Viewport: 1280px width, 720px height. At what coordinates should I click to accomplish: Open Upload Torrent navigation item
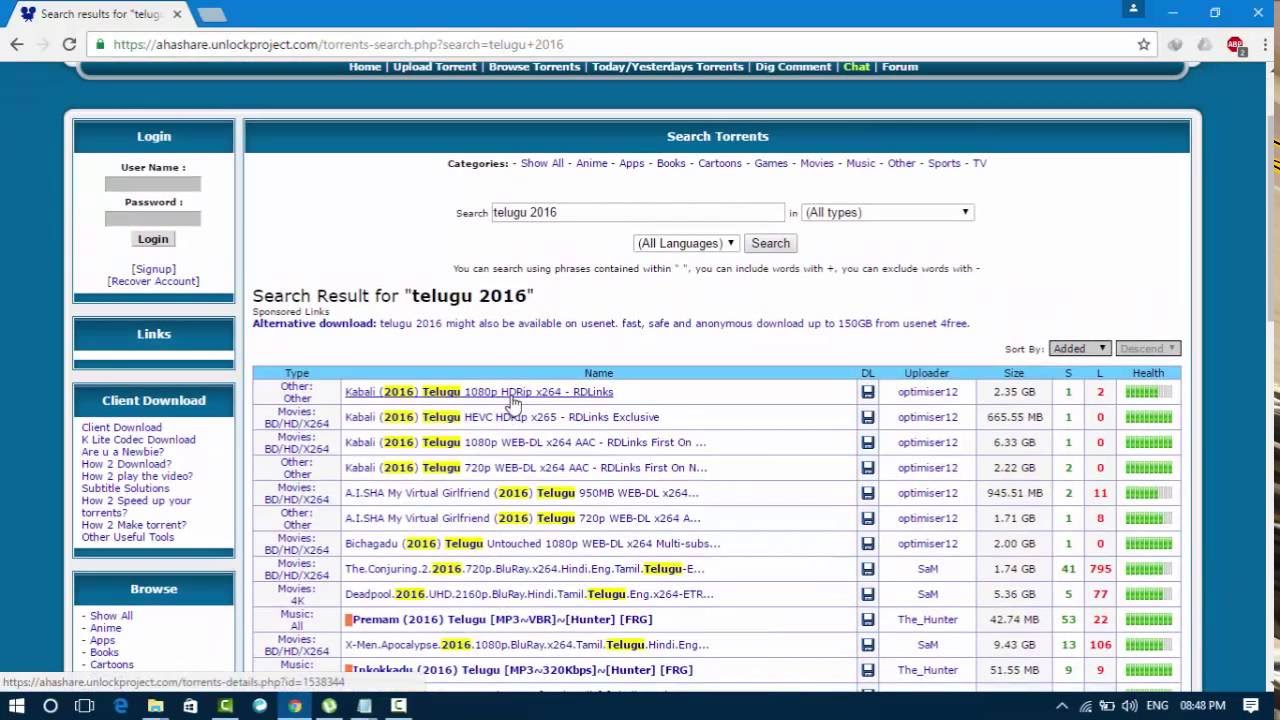(x=434, y=67)
